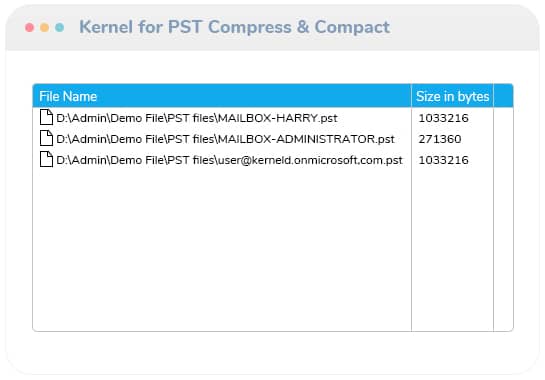This screenshot has width=545, height=380.
Task: Click the empty header cell right of Size in bytes
Action: click(x=503, y=96)
